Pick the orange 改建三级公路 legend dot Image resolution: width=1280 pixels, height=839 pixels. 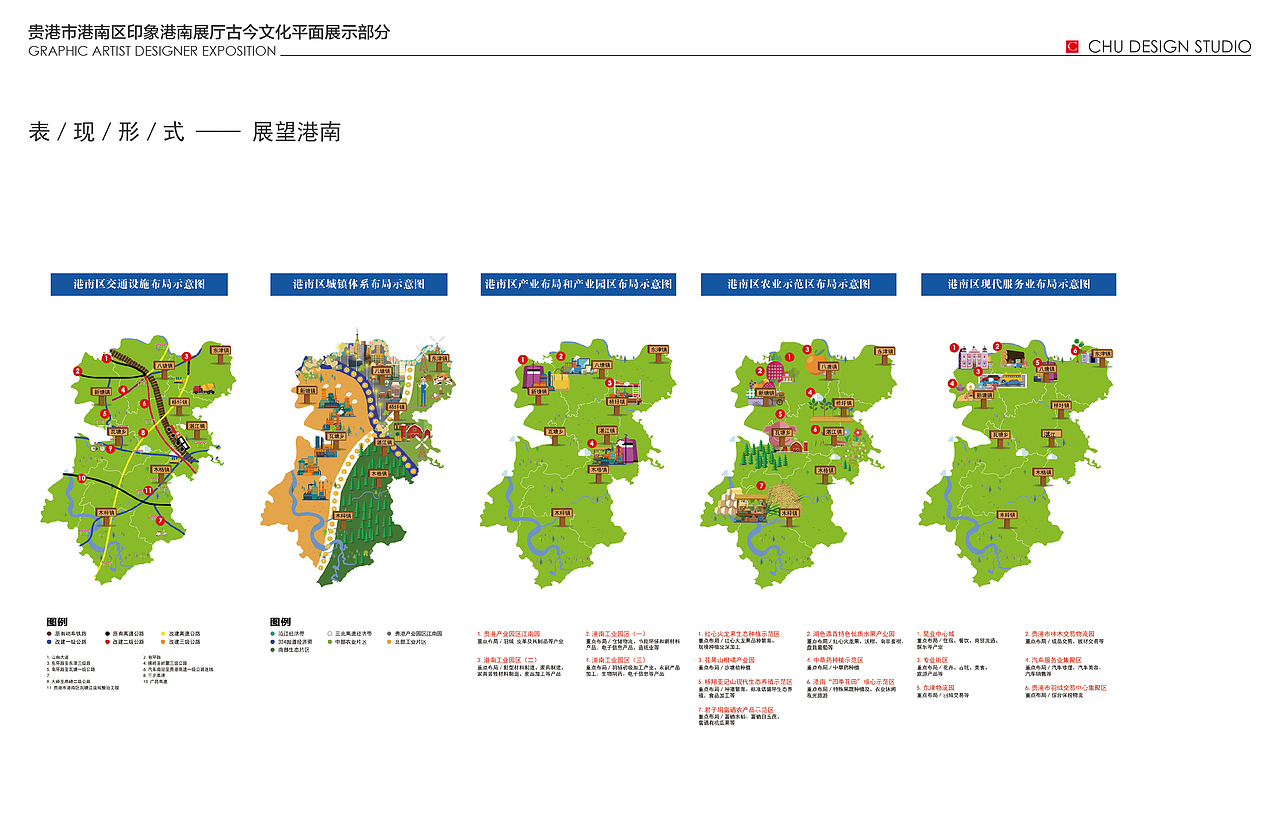163,642
